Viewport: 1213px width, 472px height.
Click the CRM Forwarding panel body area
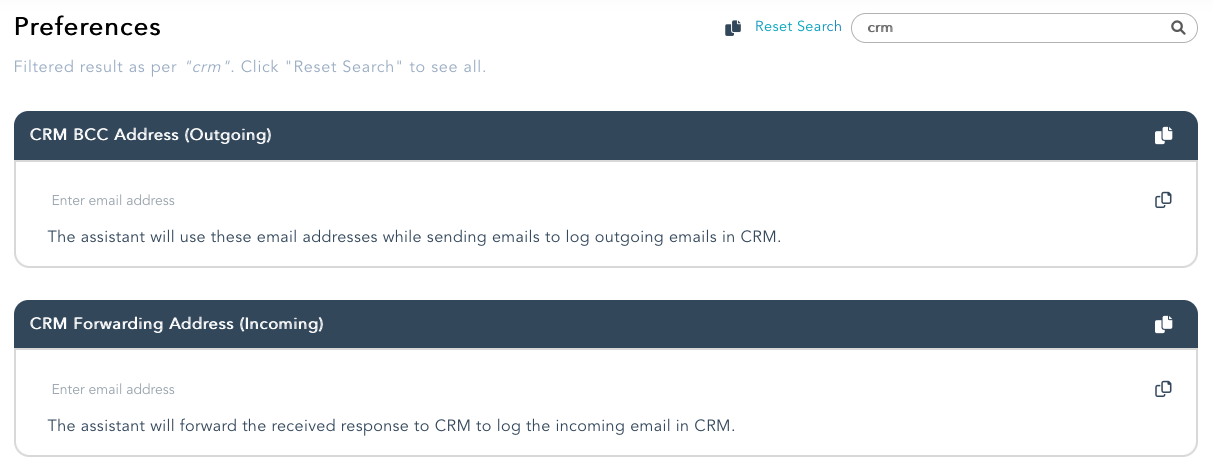tap(606, 403)
